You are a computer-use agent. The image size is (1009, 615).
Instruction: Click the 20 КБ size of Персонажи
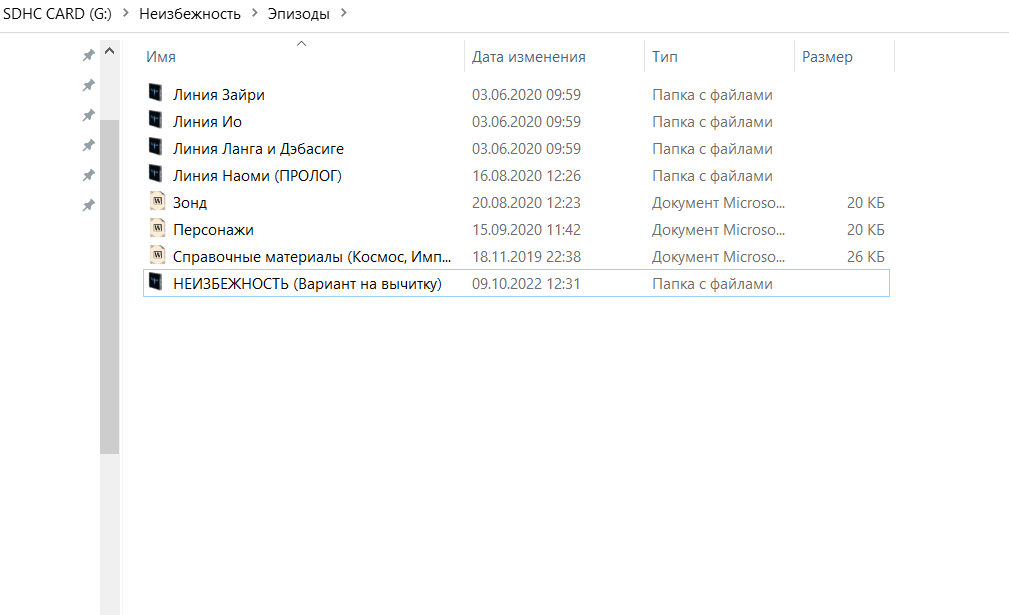866,230
